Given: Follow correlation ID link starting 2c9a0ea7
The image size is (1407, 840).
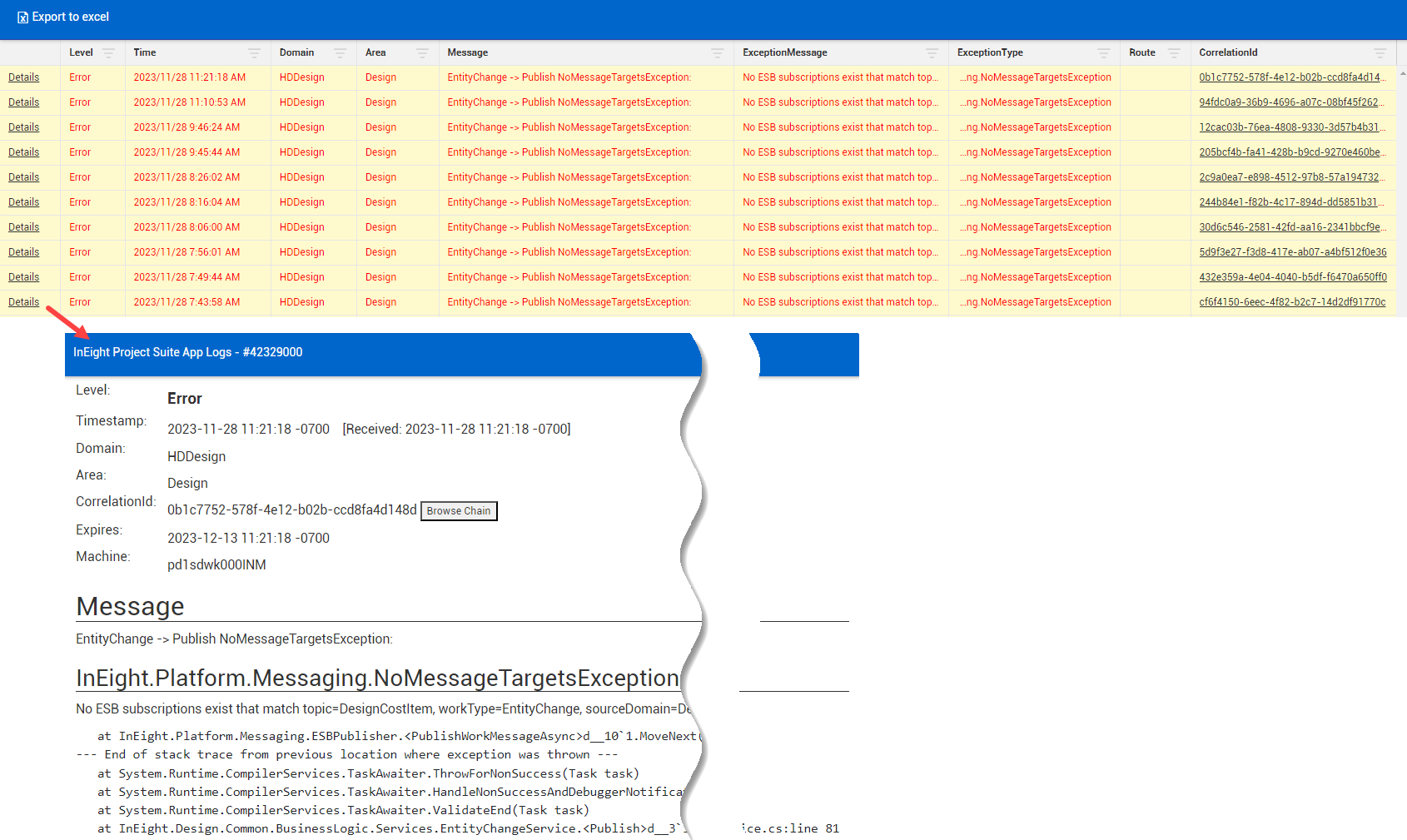Looking at the screenshot, I should coord(1292,177).
